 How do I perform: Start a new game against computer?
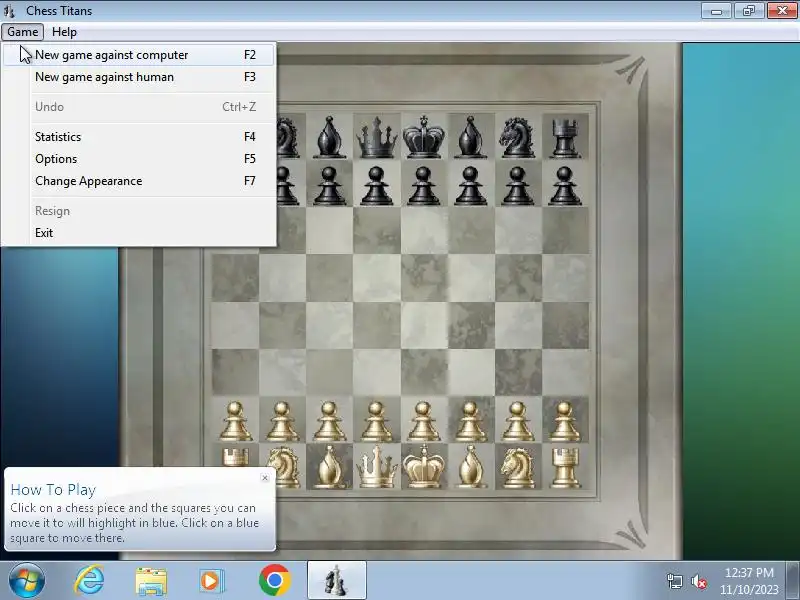coord(139,55)
